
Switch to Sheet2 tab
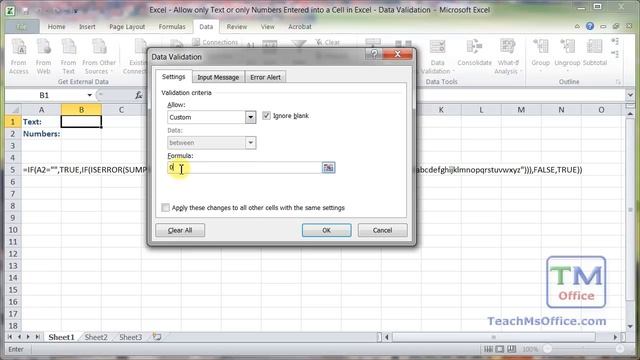96,337
